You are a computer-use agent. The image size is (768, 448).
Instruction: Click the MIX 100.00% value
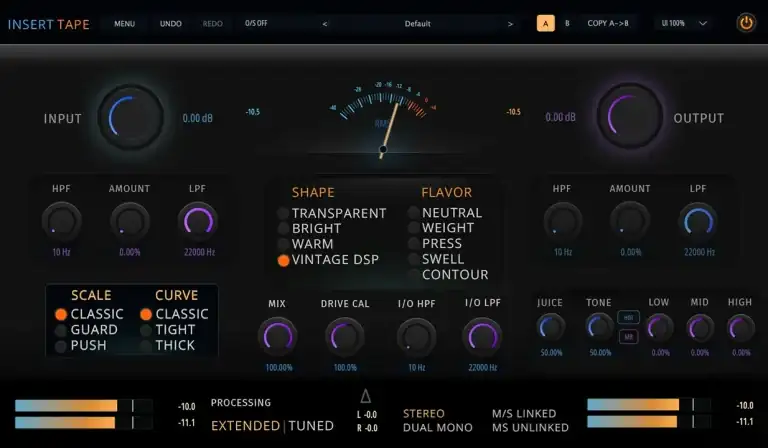tap(279, 368)
